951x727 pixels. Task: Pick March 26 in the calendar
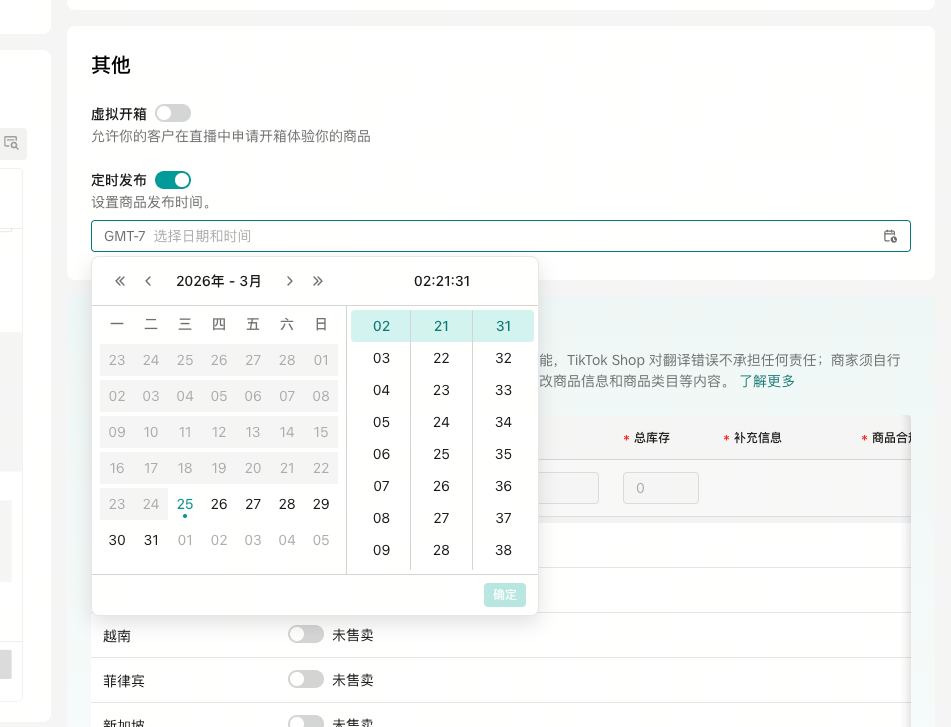pyautogui.click(x=219, y=504)
